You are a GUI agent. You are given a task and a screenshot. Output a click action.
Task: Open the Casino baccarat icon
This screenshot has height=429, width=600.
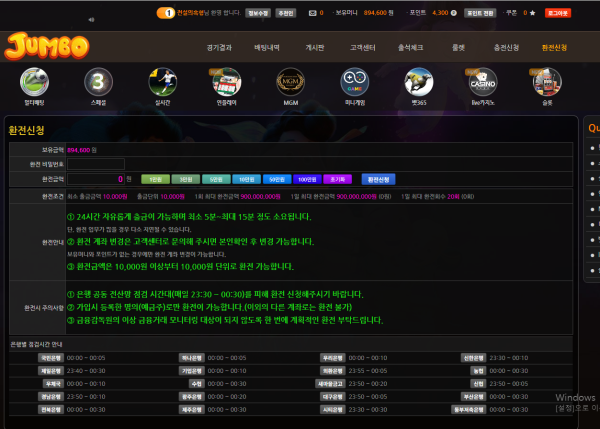[482, 82]
